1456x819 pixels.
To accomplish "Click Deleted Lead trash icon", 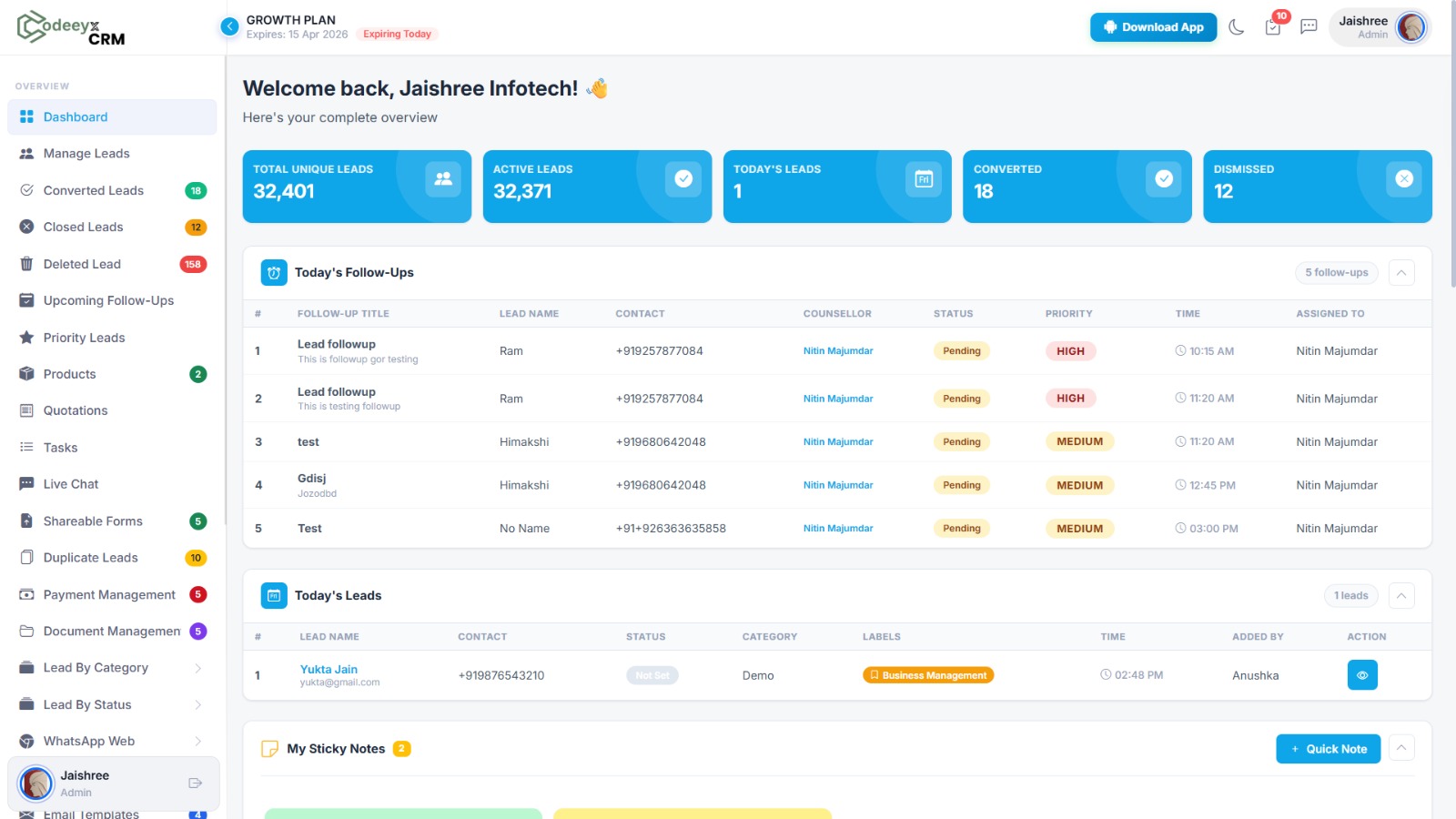I will [x=26, y=264].
